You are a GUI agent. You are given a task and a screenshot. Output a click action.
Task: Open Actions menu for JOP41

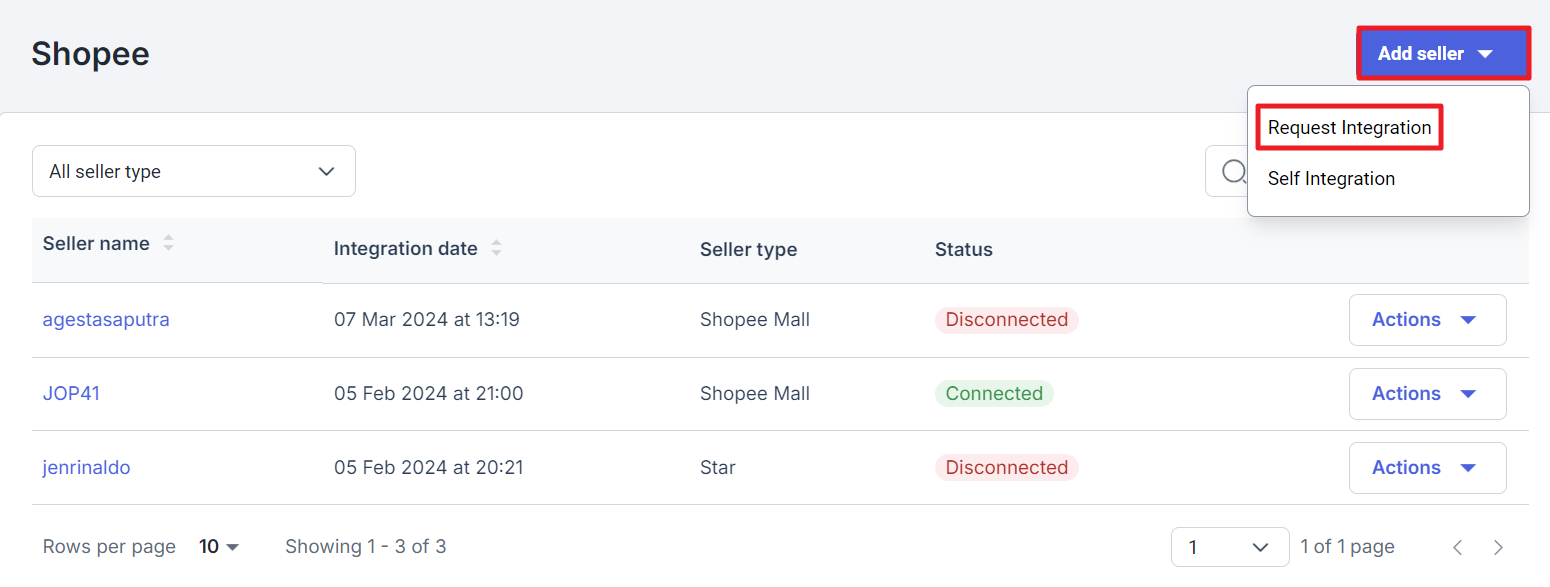pyautogui.click(x=1427, y=394)
